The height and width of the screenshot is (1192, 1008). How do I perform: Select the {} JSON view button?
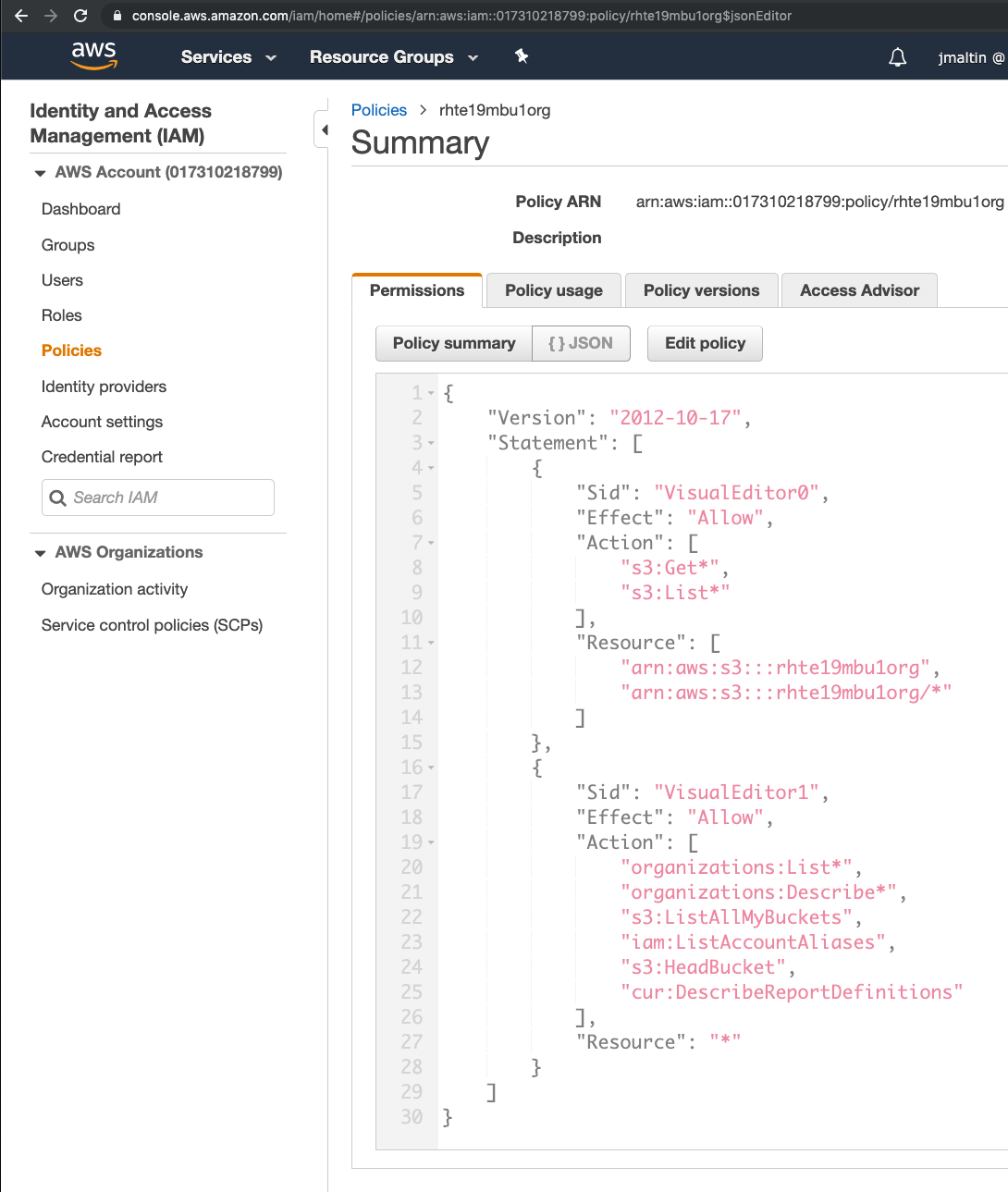(x=581, y=343)
